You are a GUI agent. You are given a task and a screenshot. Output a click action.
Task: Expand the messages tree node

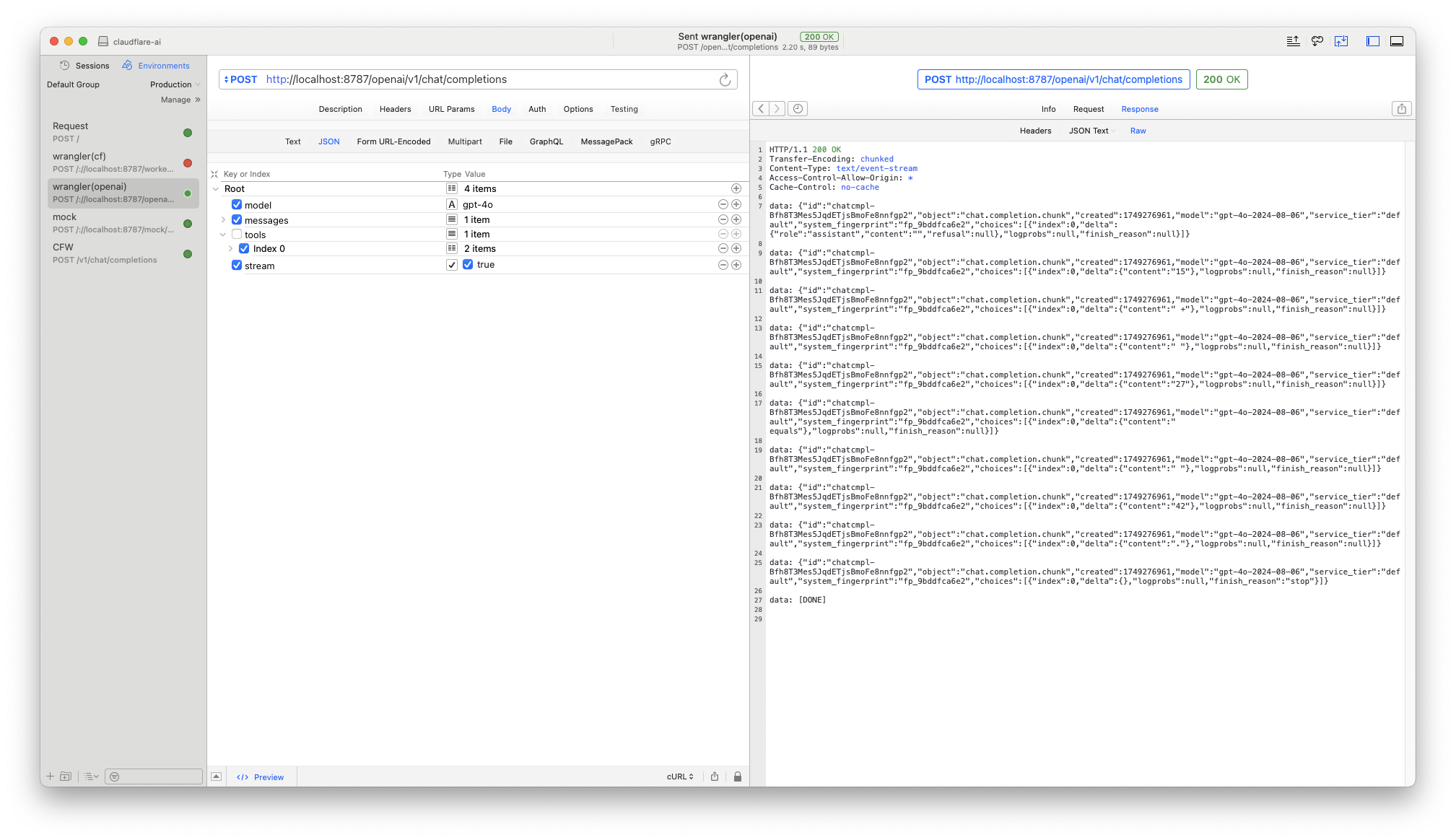223,220
